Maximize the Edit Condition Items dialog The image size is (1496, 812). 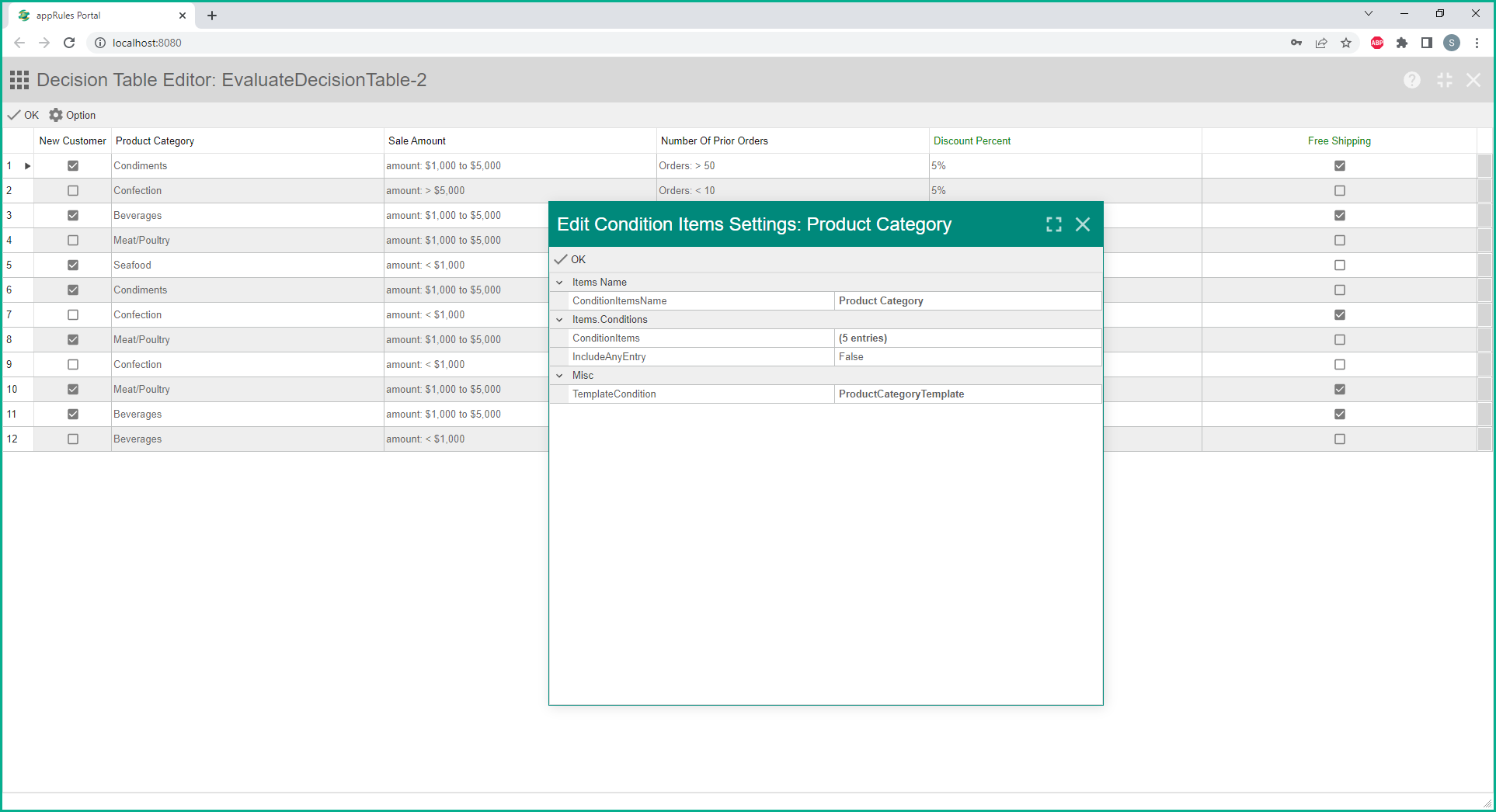[1053, 224]
